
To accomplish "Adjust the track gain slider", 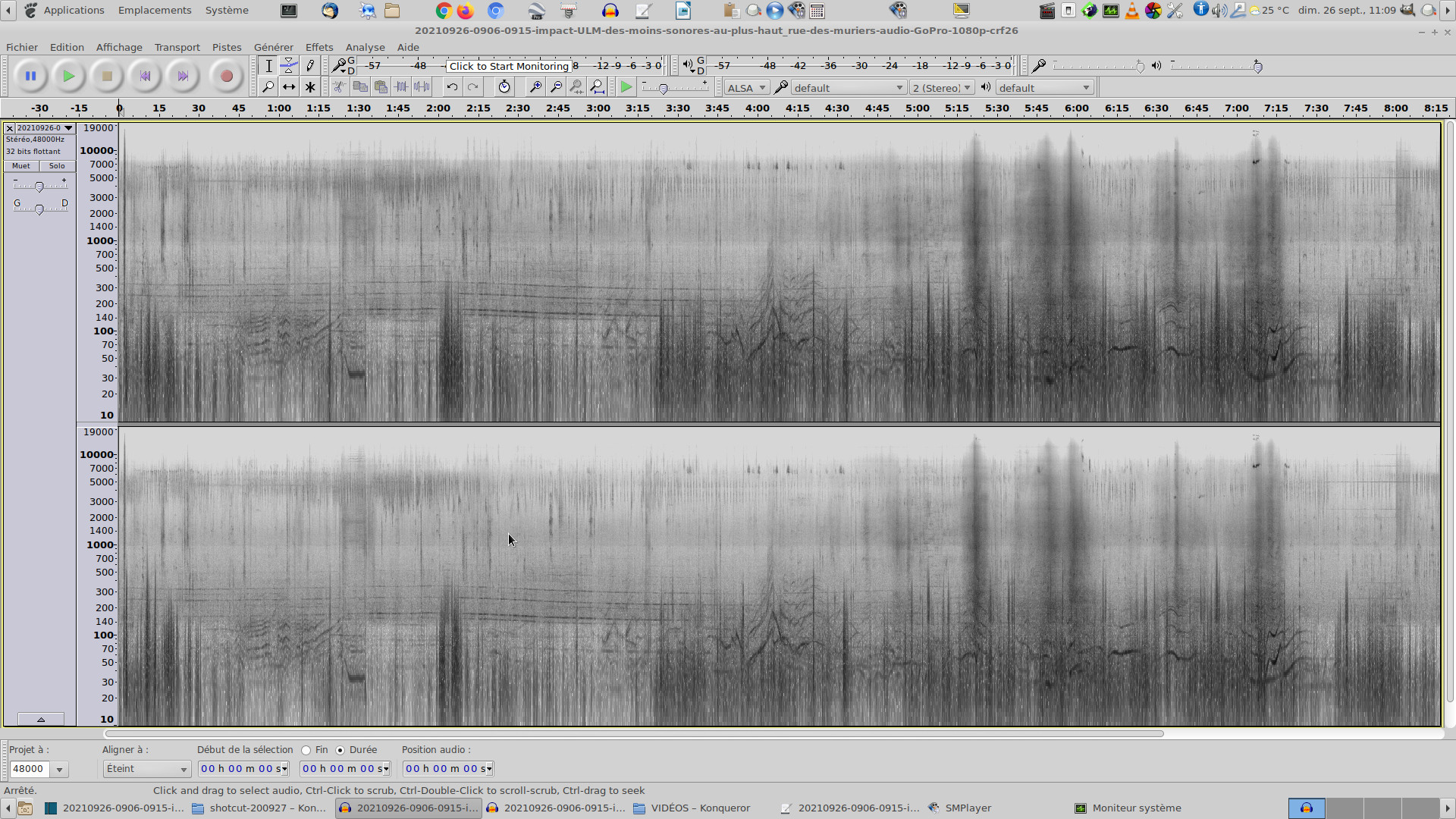I will (x=39, y=187).
